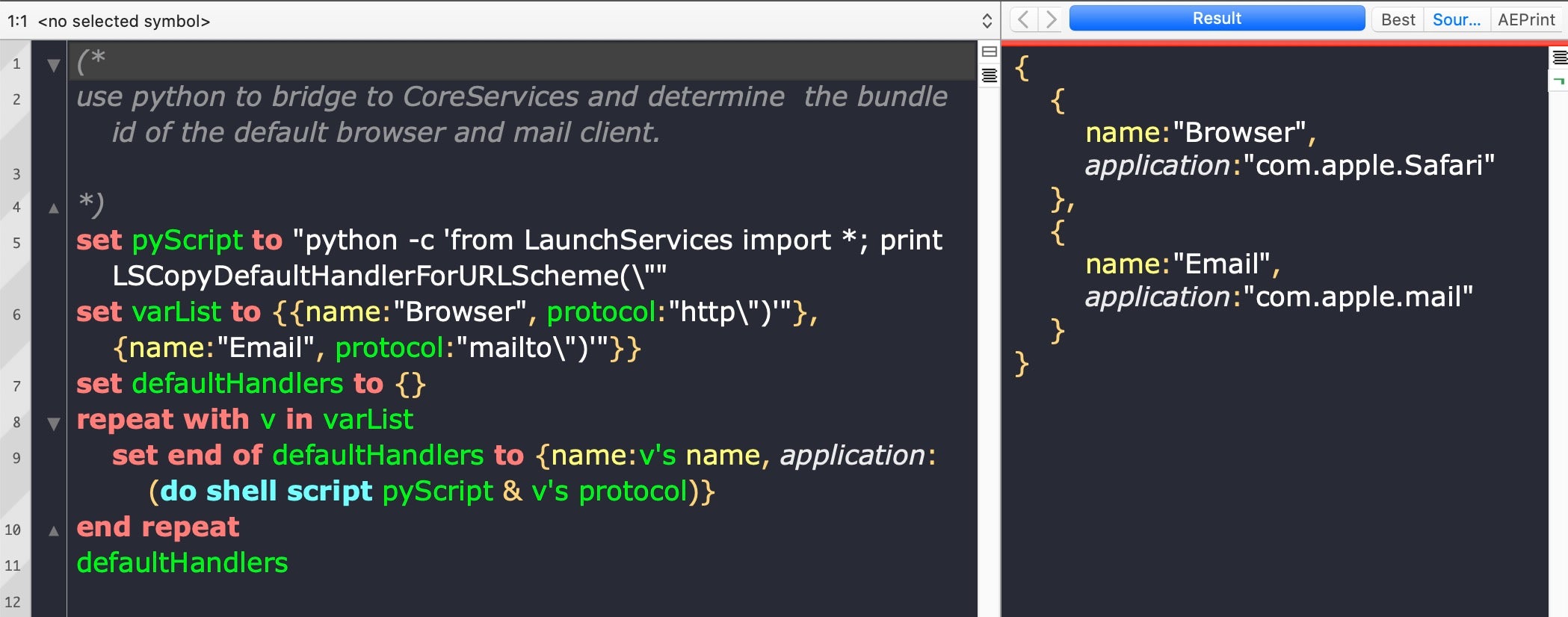Click the com.apple.Safari result value
This screenshot has width=1568, height=617.
pos(1368,165)
